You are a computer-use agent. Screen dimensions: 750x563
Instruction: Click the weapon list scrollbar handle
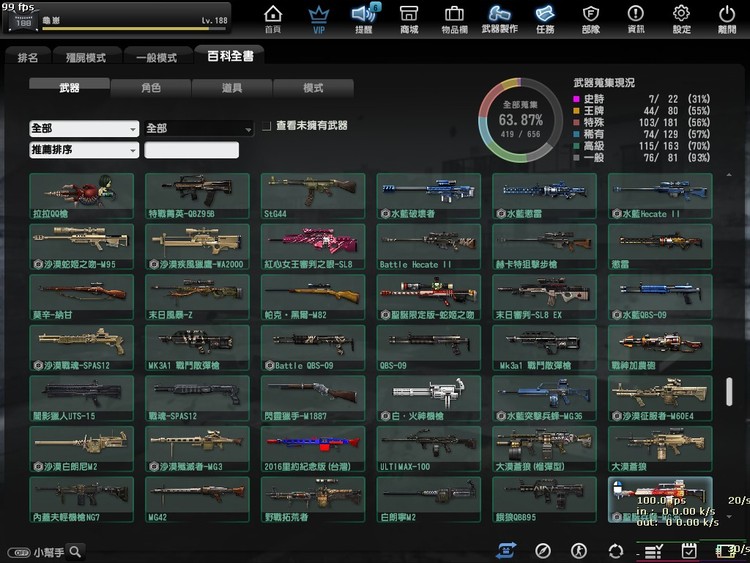click(x=729, y=392)
